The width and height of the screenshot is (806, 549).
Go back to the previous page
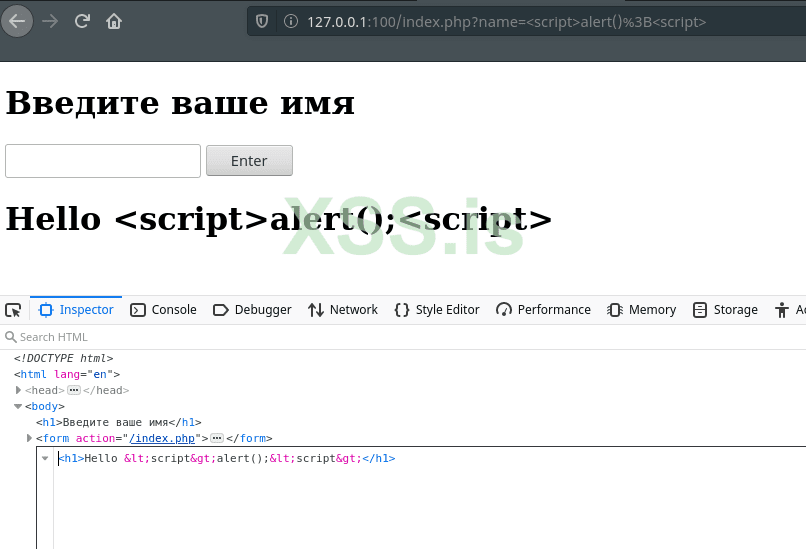17,22
